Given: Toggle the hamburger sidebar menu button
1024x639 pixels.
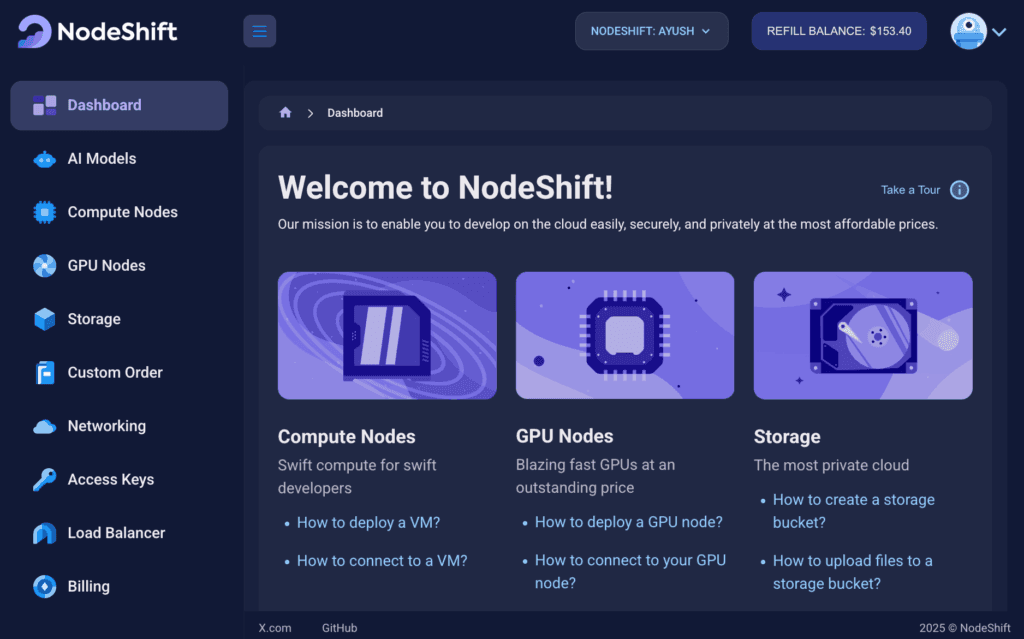Looking at the screenshot, I should pos(259,31).
